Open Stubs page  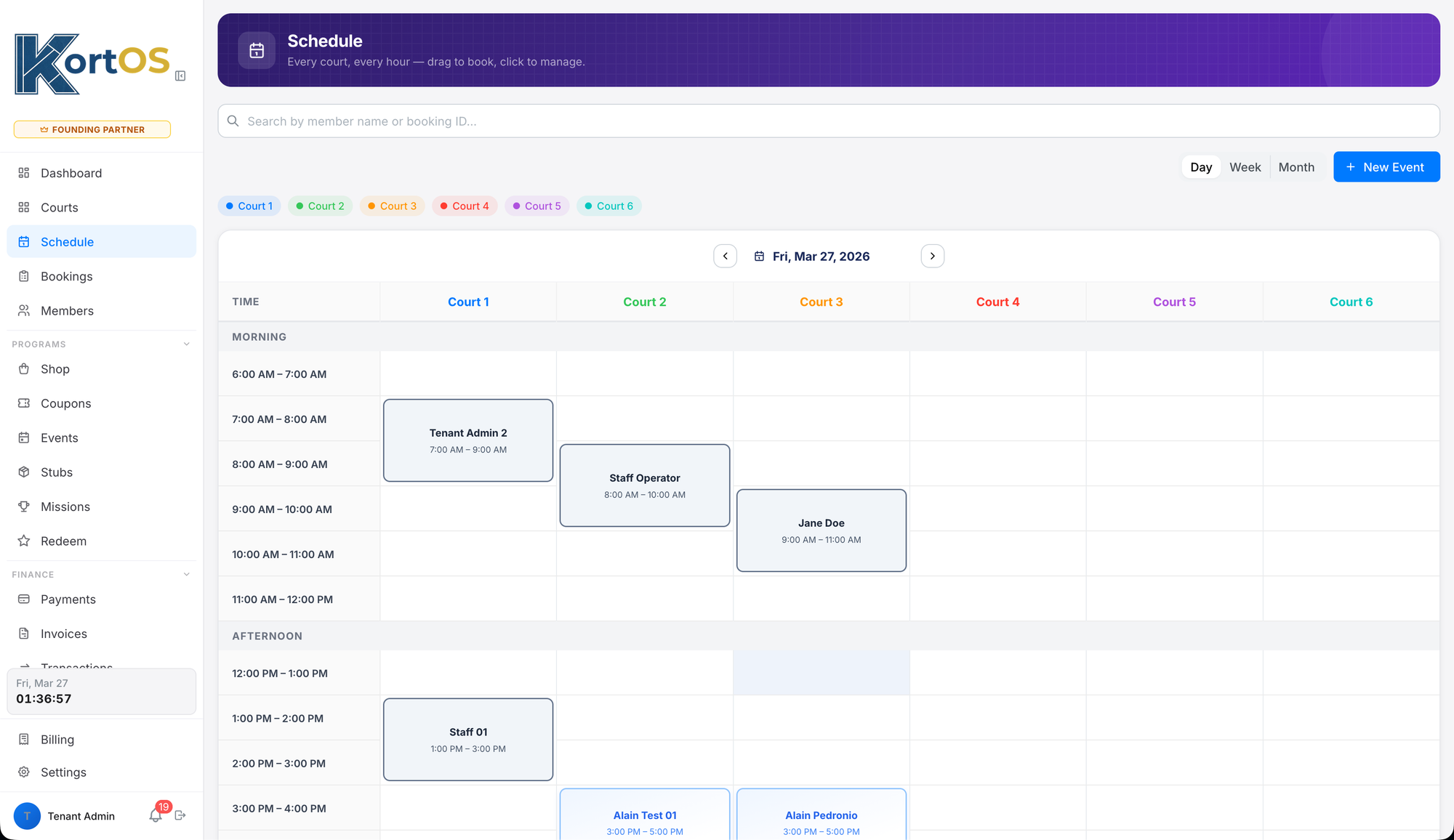(101, 472)
